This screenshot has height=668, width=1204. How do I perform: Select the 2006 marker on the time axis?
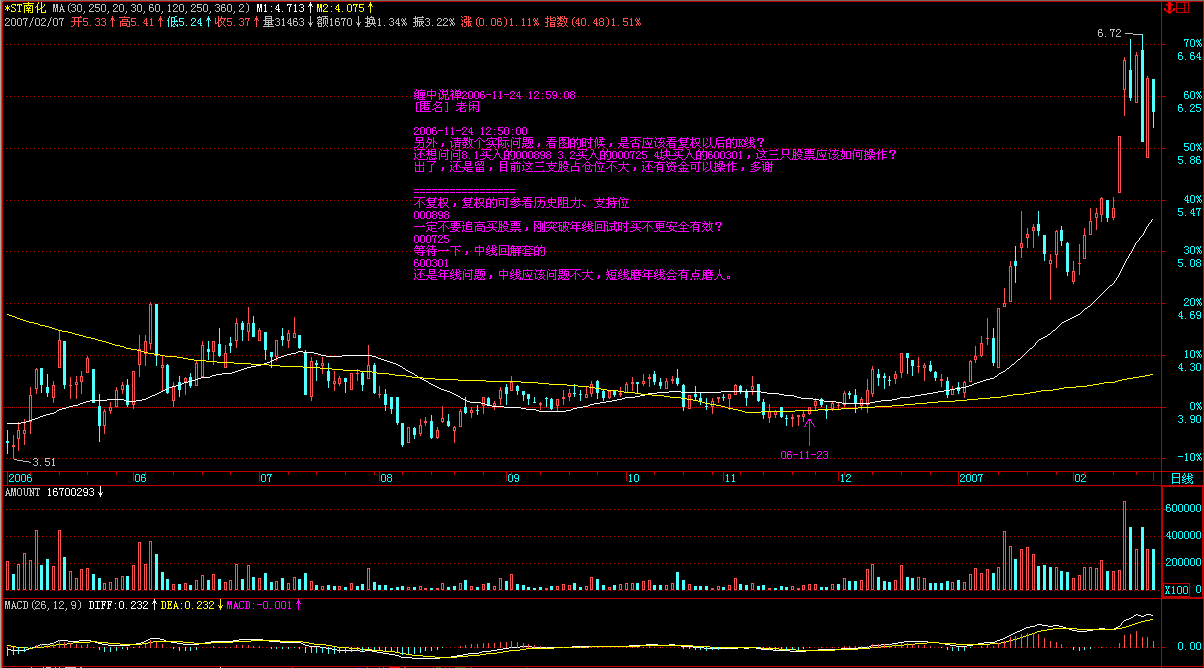pos(22,479)
